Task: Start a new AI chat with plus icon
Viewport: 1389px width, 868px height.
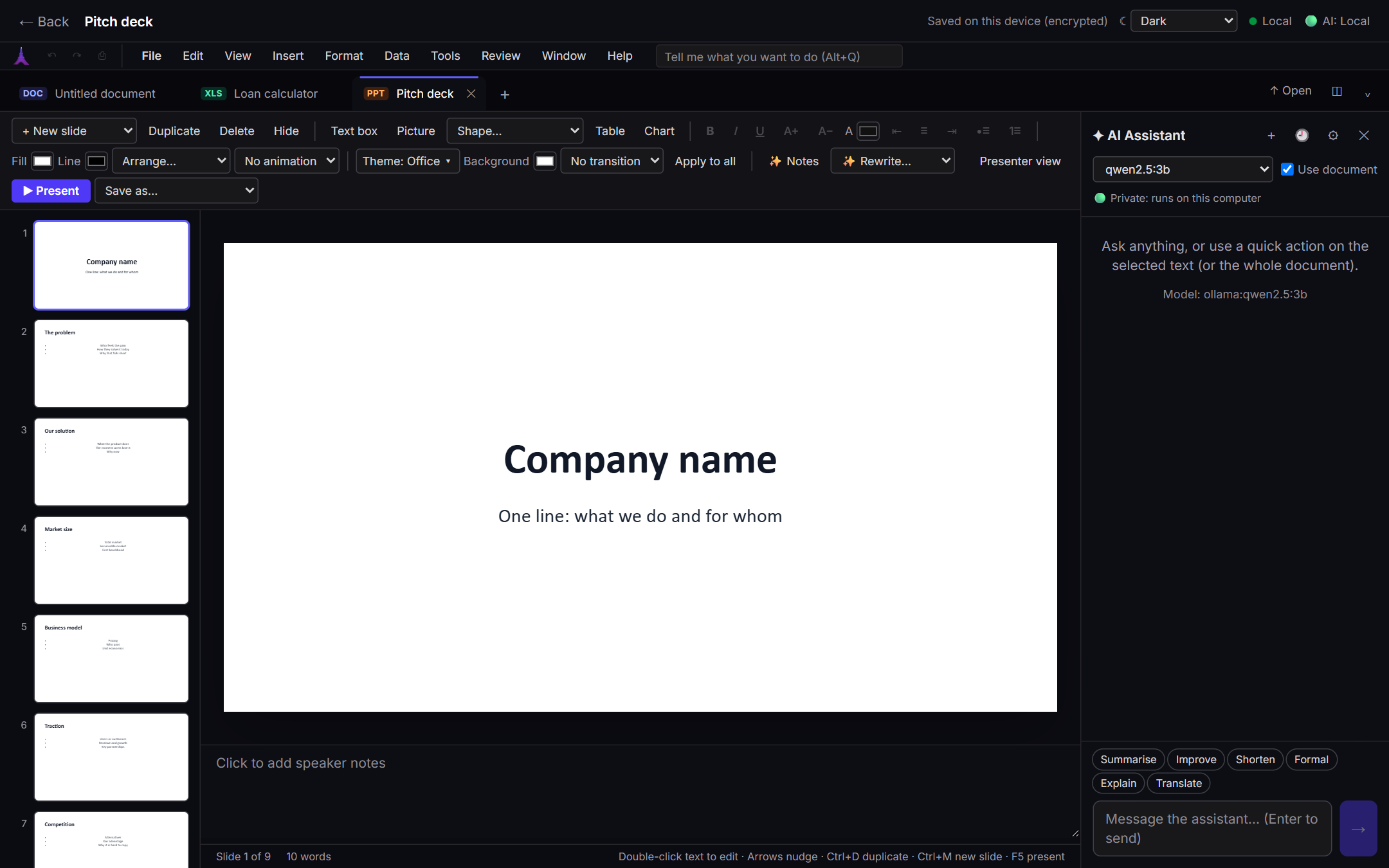Action: tap(1271, 136)
